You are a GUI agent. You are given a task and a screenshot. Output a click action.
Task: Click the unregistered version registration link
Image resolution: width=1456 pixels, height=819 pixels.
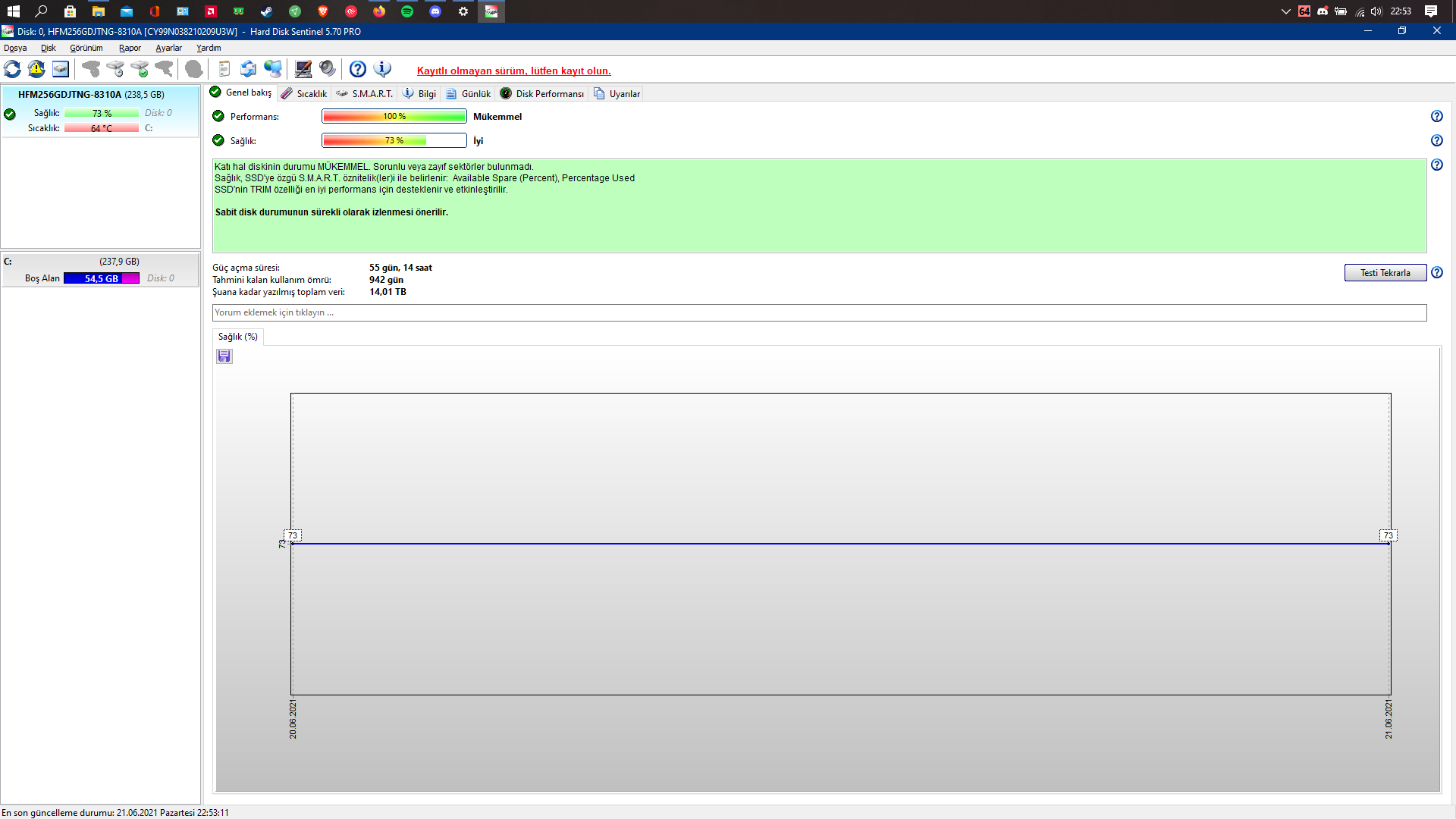pyautogui.click(x=513, y=71)
